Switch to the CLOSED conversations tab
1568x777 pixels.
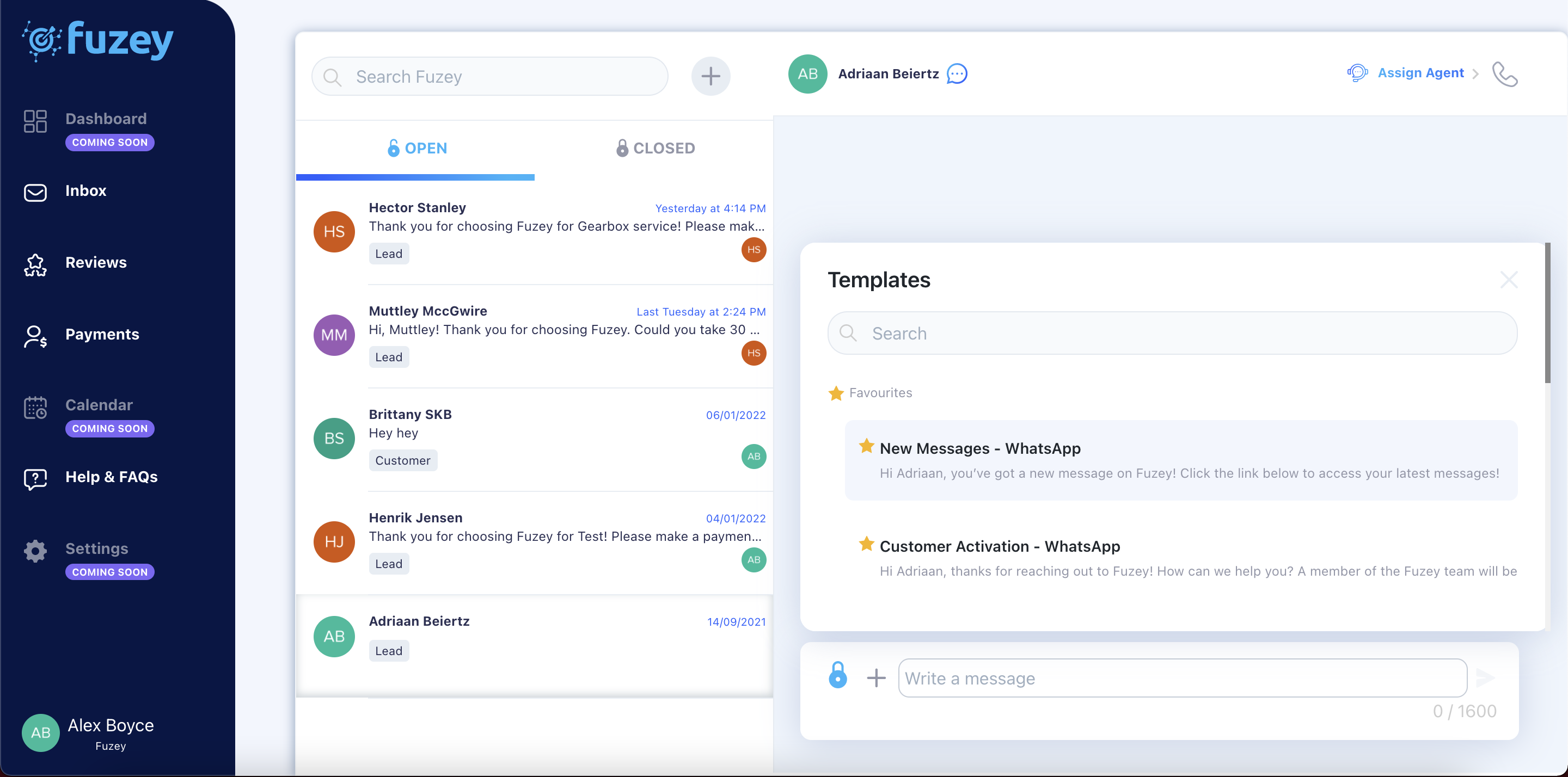point(654,148)
